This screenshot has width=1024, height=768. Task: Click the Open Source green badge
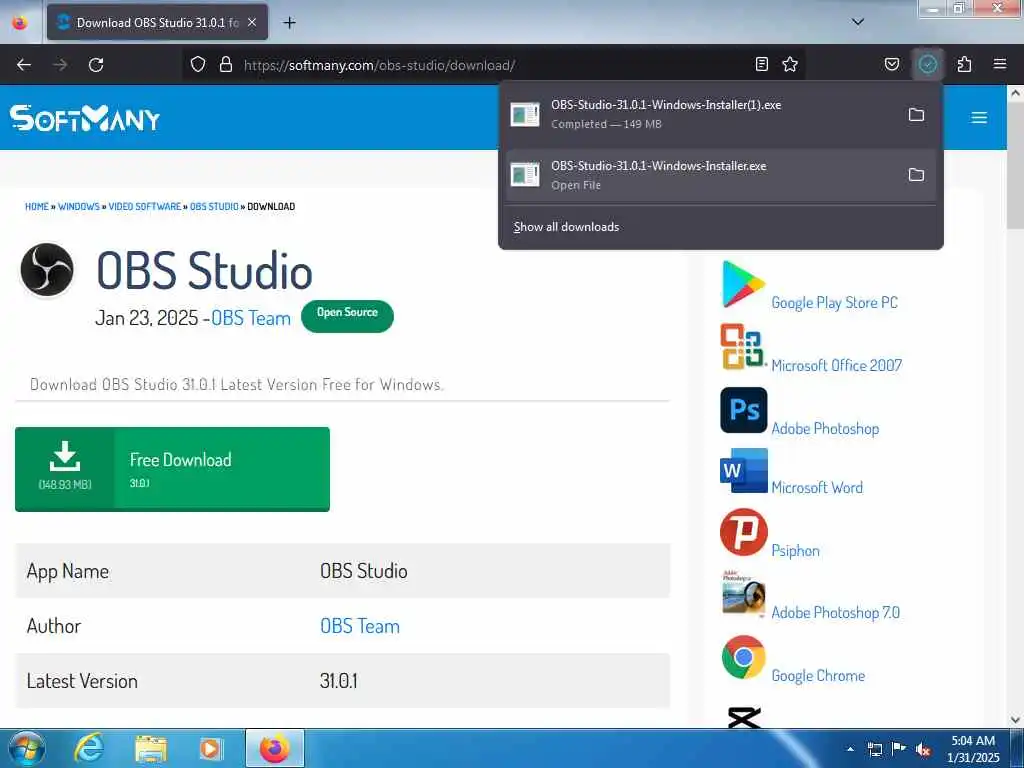[x=347, y=316]
